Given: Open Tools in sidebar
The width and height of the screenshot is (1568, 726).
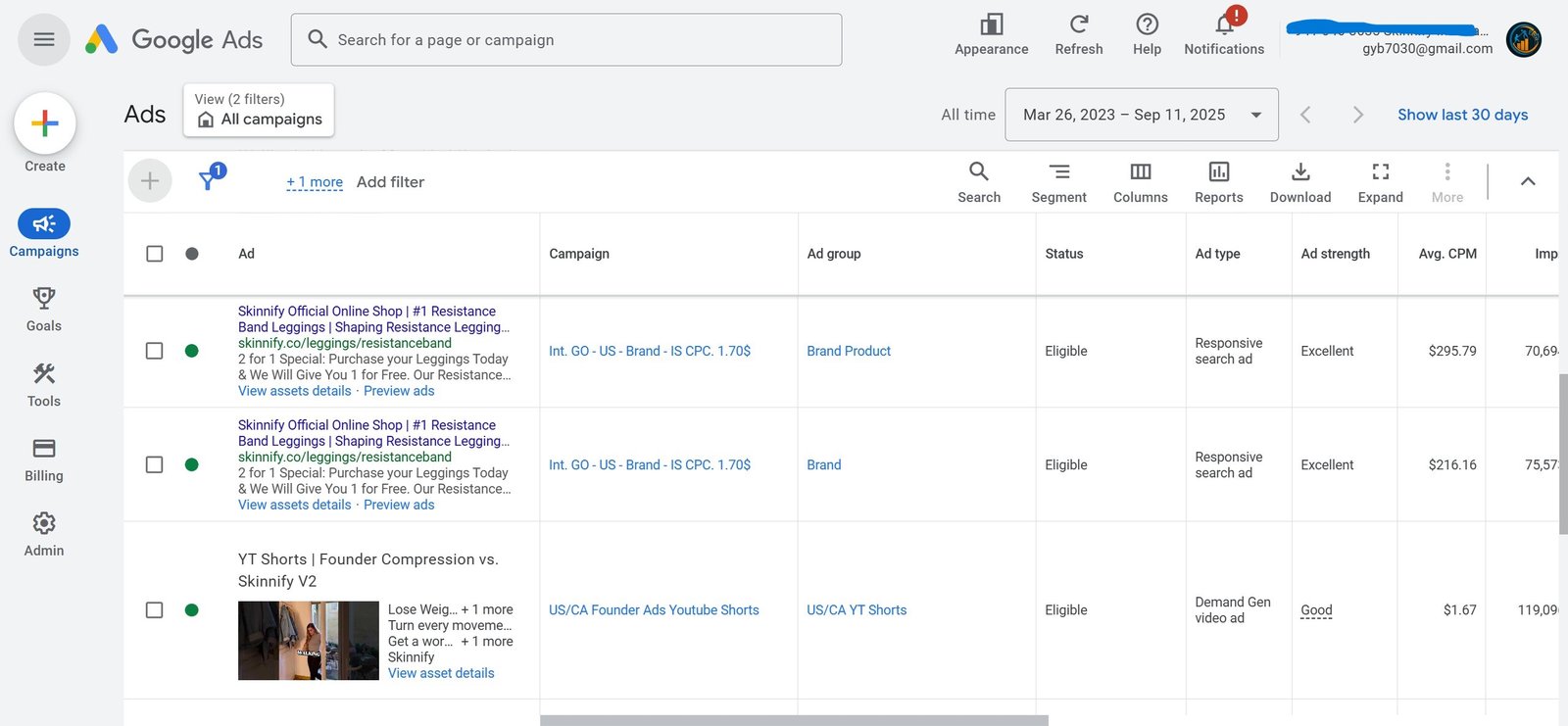Looking at the screenshot, I should pos(44,385).
